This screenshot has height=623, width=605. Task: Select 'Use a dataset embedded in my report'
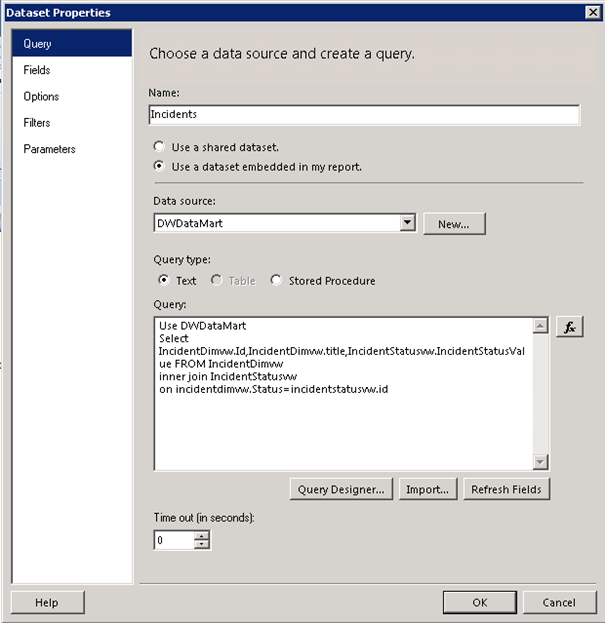click(160, 167)
